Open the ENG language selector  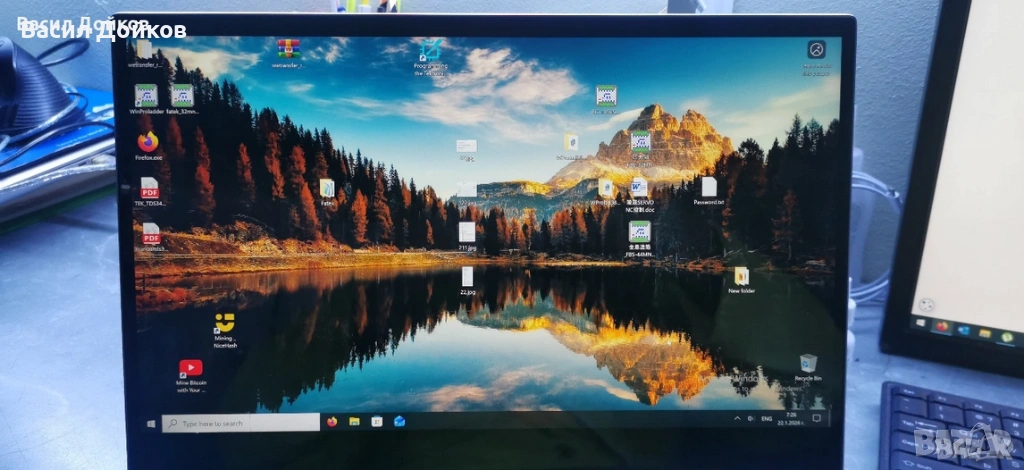click(x=766, y=418)
